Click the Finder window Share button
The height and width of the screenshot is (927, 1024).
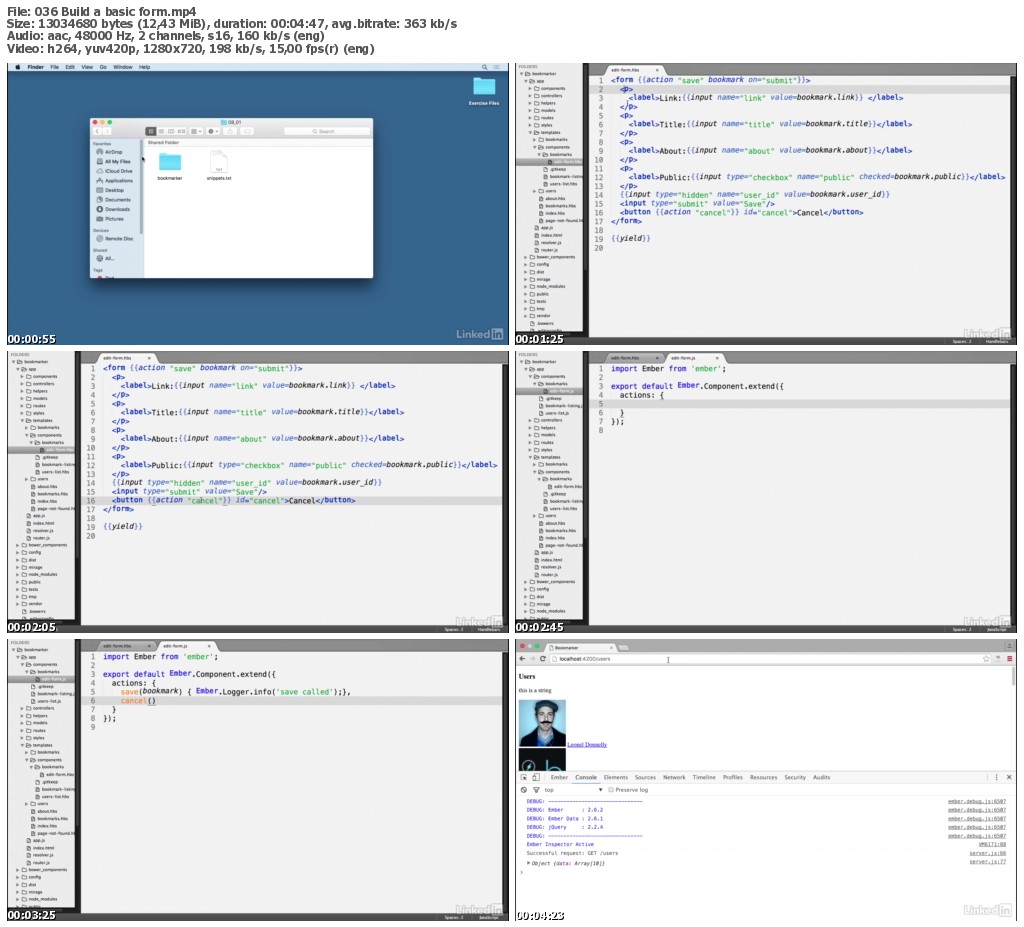pyautogui.click(x=231, y=131)
